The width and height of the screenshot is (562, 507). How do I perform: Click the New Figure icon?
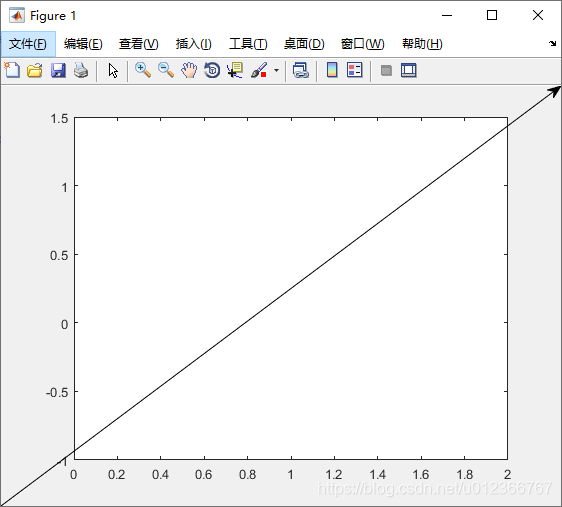click(12, 70)
